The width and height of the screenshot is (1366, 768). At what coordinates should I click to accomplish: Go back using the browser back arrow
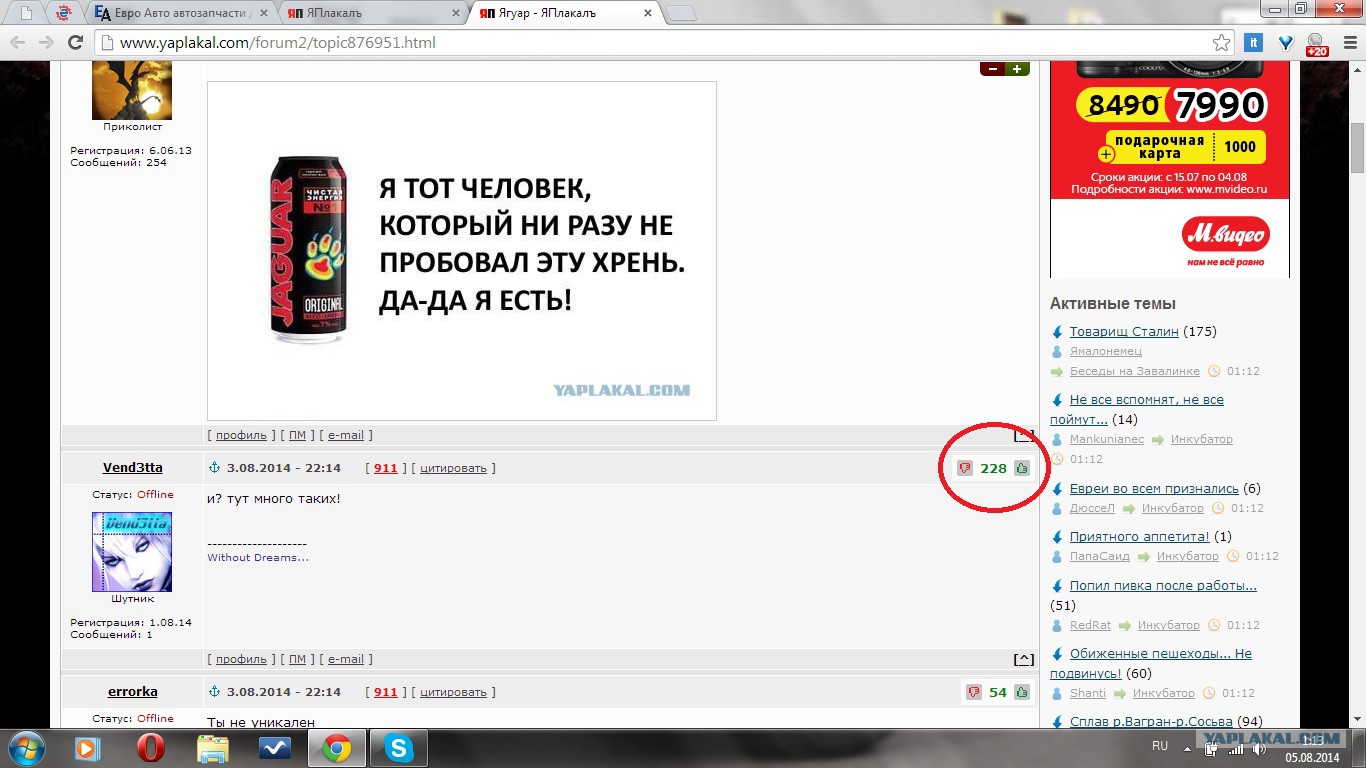pyautogui.click(x=18, y=43)
